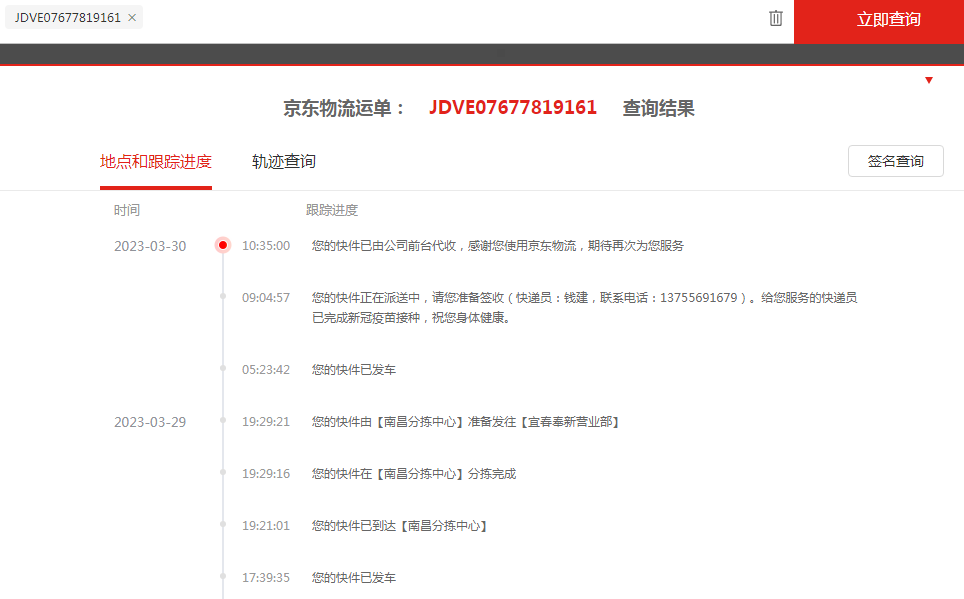Image resolution: width=964 pixels, height=599 pixels.
Task: Click the 跟踪进度 column header
Action: coord(332,210)
